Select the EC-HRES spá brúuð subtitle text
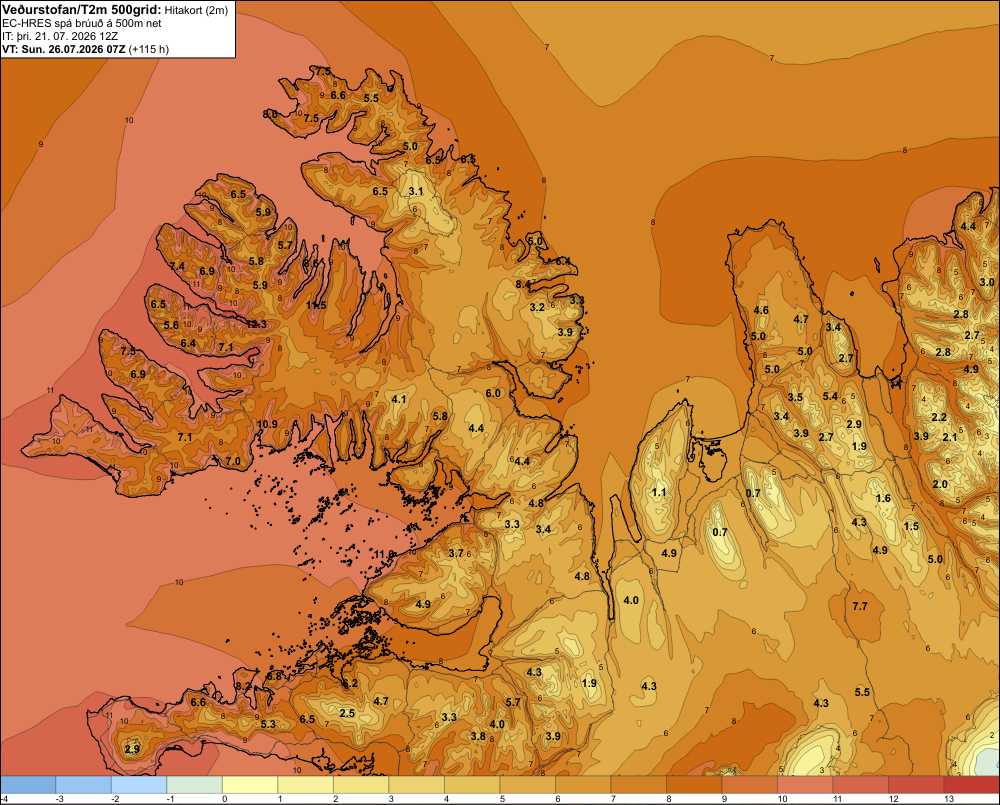This screenshot has height=805, width=1000. point(82,24)
